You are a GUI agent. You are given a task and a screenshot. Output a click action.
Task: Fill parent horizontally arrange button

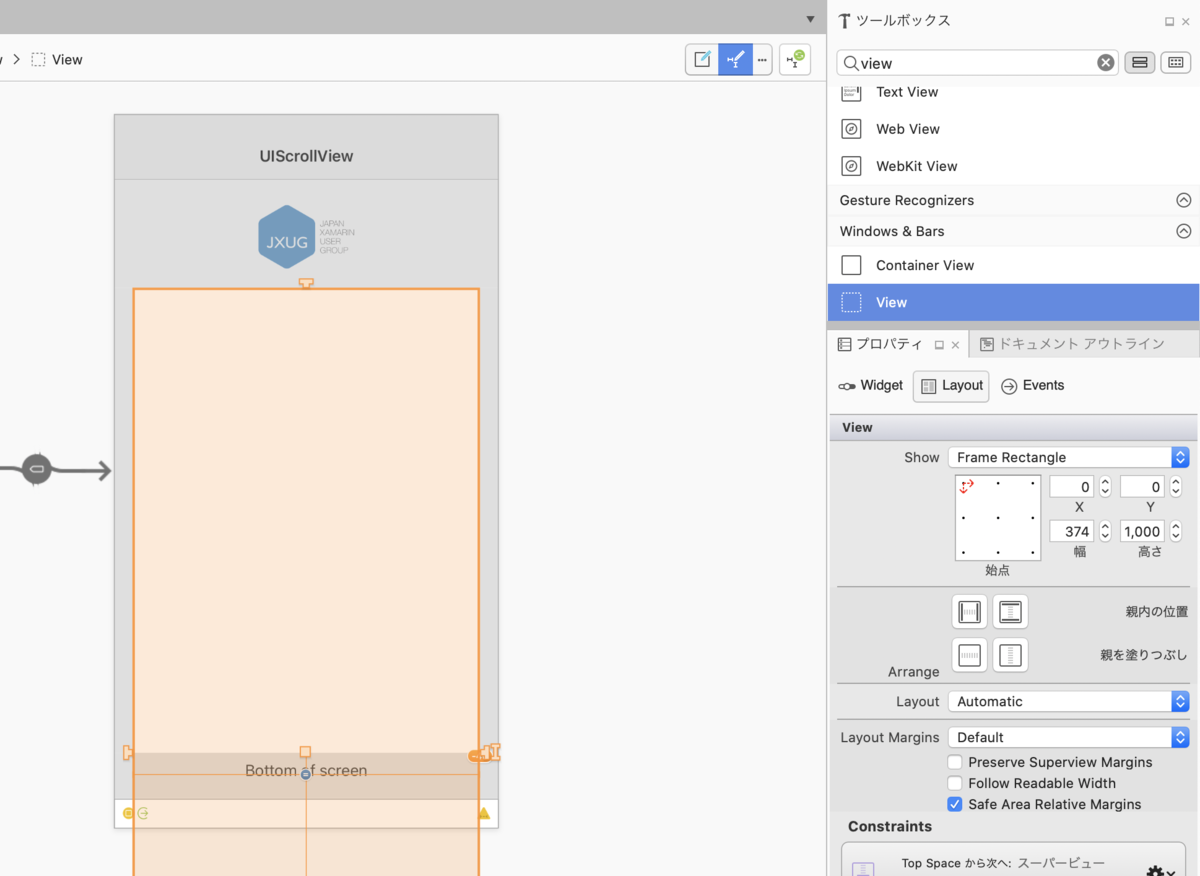pos(970,656)
